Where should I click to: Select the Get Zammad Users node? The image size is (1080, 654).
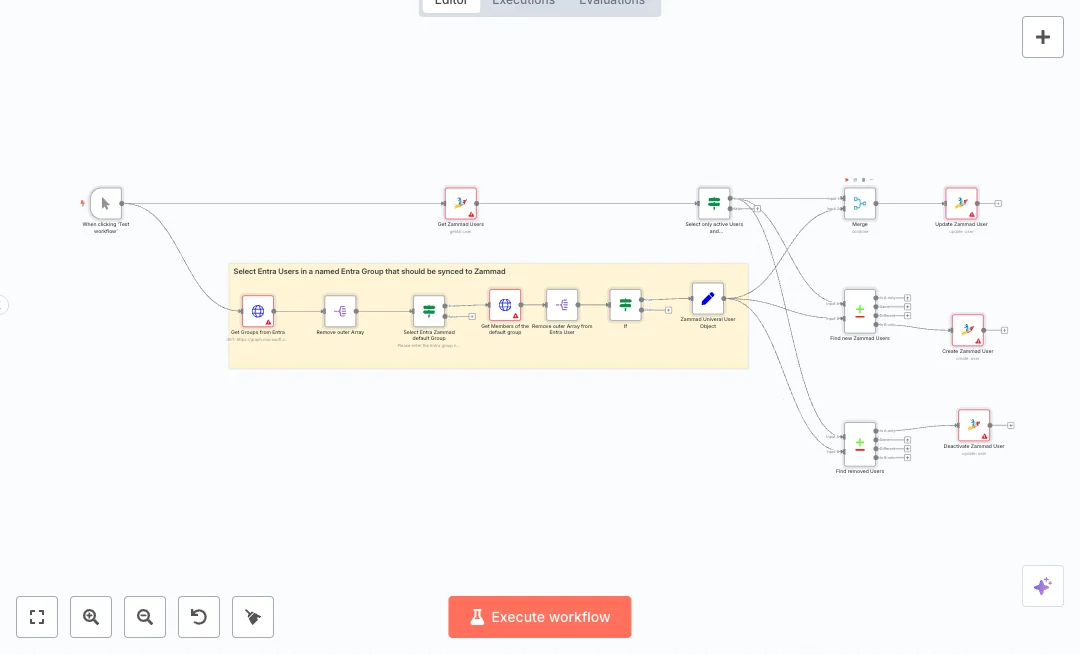click(x=461, y=203)
